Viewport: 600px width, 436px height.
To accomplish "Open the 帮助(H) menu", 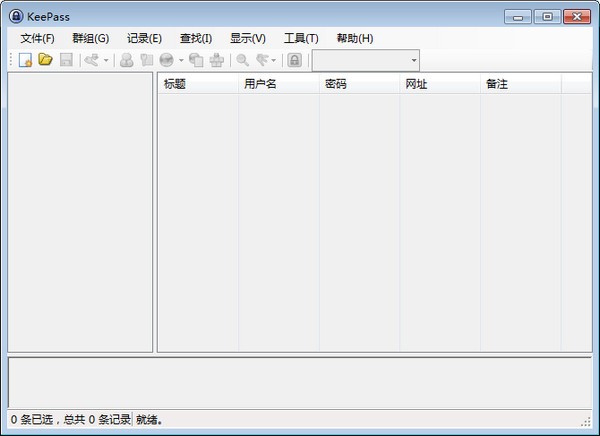I will (x=354, y=38).
